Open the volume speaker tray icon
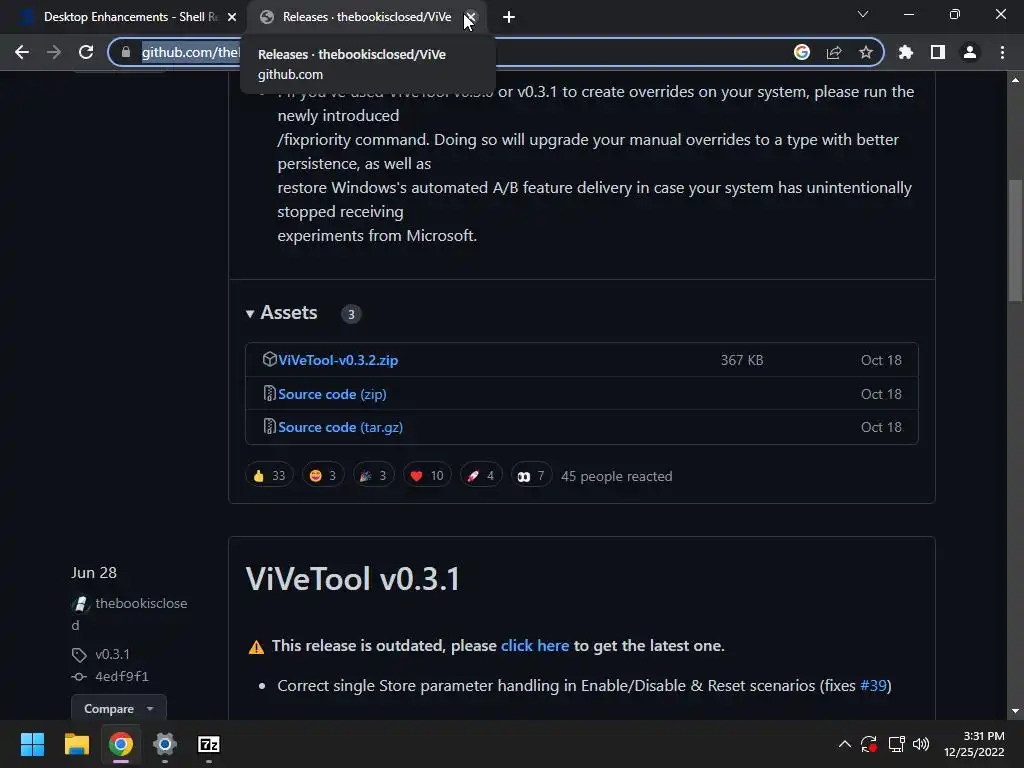1024x768 pixels. (921, 744)
